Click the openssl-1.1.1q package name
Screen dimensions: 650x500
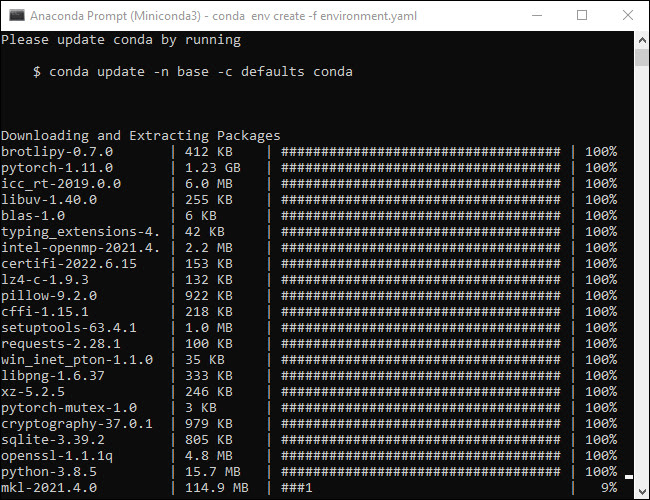[x=57, y=456]
